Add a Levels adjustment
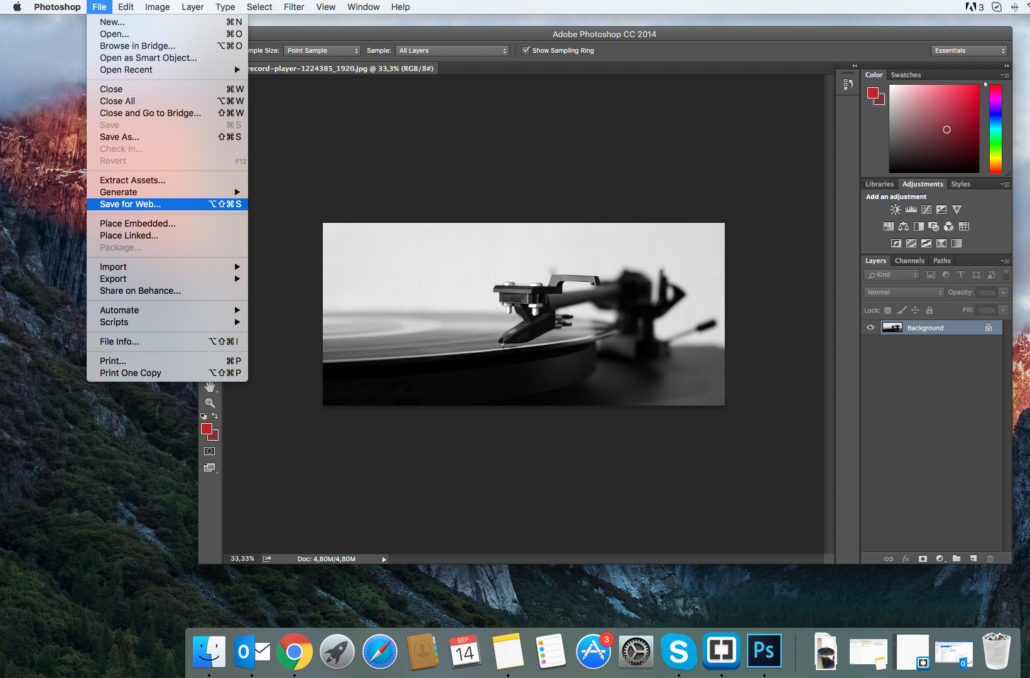Screen dimensions: 1030x678 (x=910, y=210)
